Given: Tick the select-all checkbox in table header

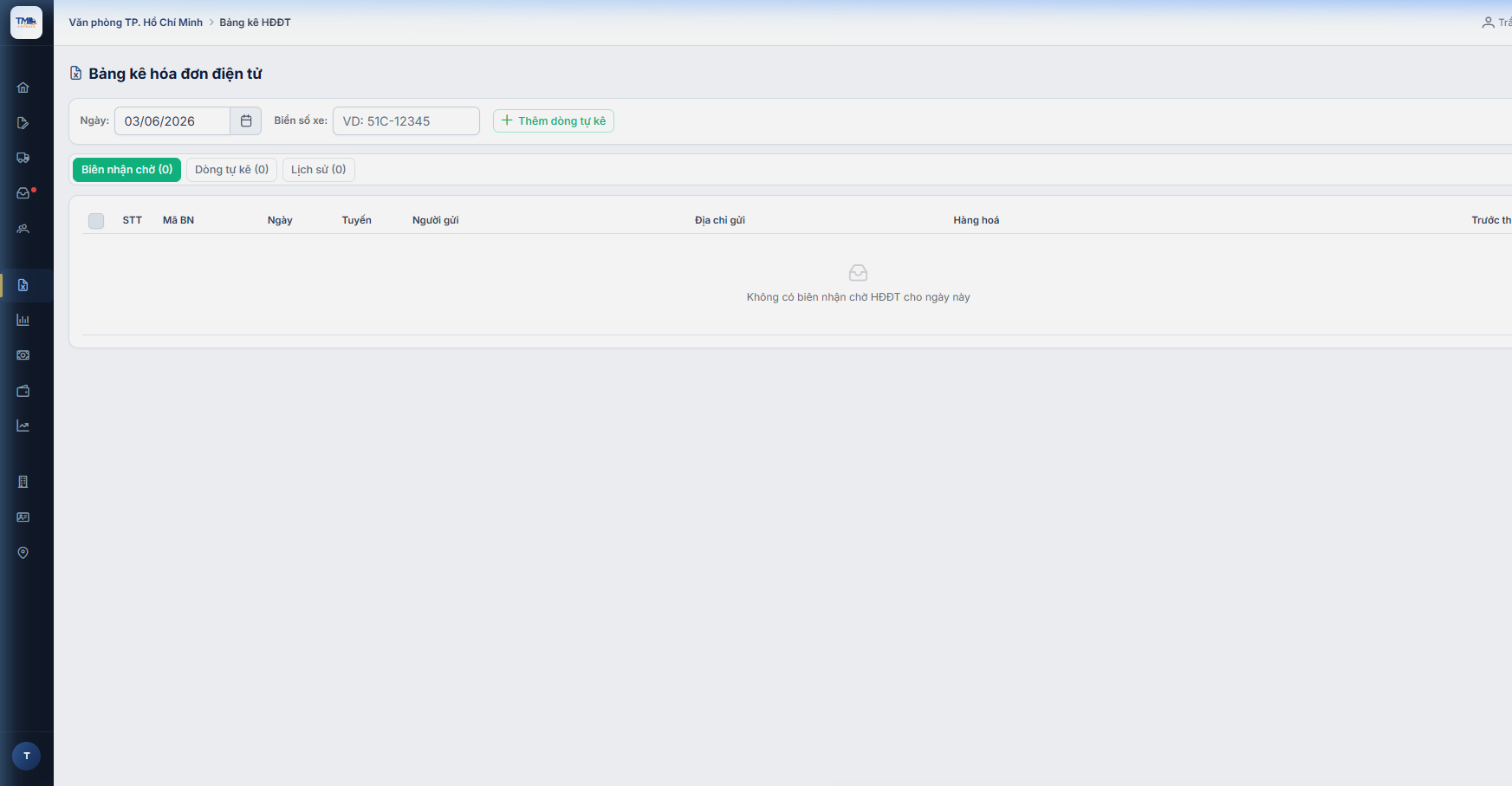Looking at the screenshot, I should pyautogui.click(x=96, y=221).
